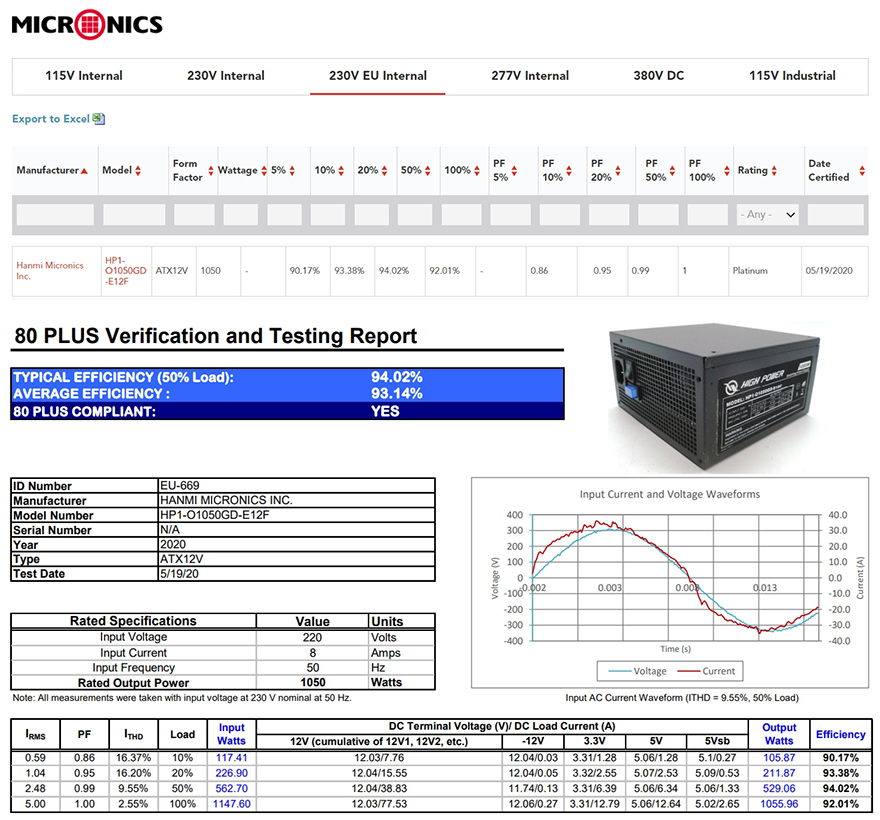
Task: Sort the 100% efficiency column
Action: tap(476, 171)
